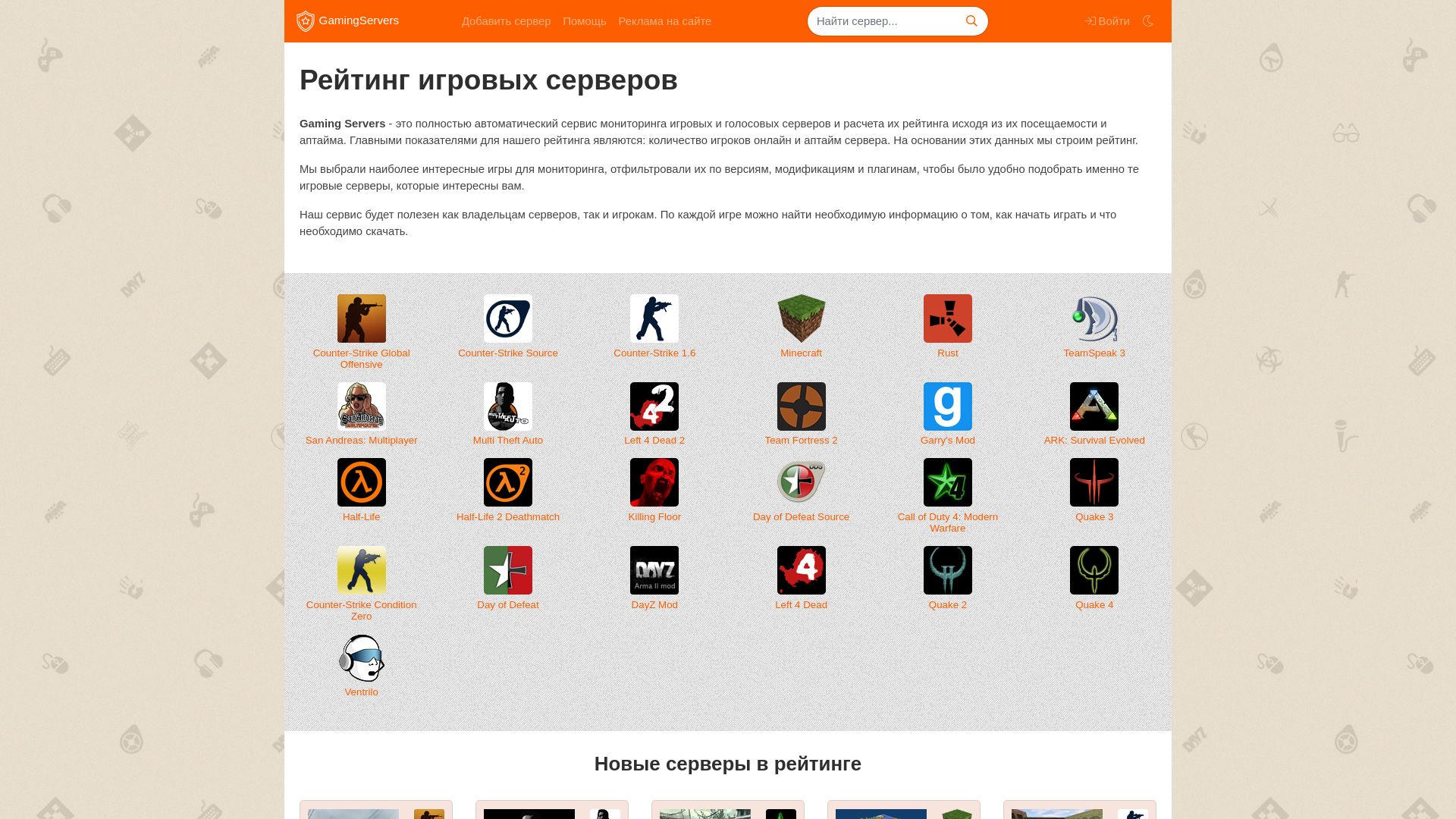Open the Half-Life 2 Deathmatch icon

508,482
